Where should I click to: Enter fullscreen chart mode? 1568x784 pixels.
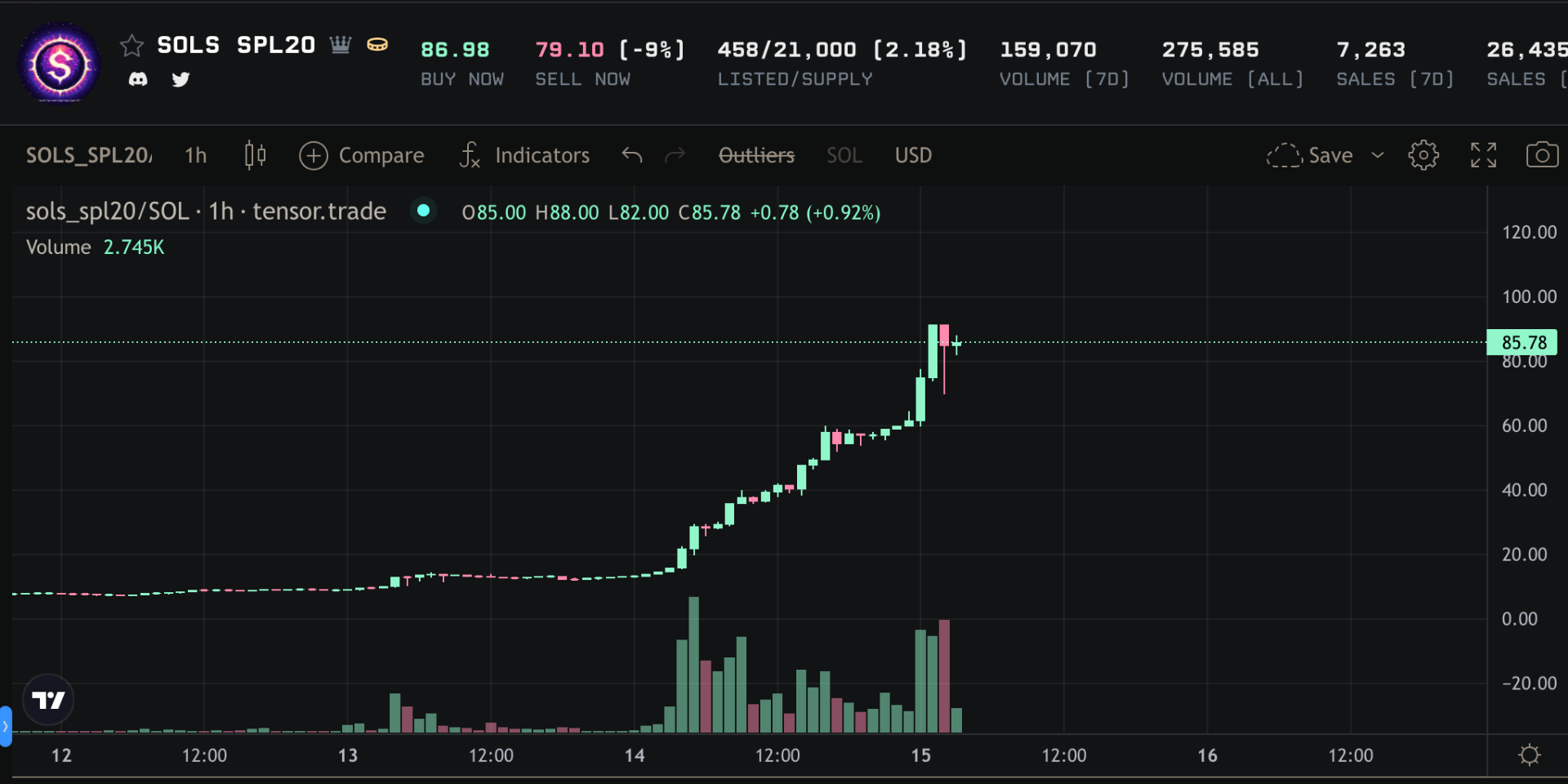pos(1483,155)
